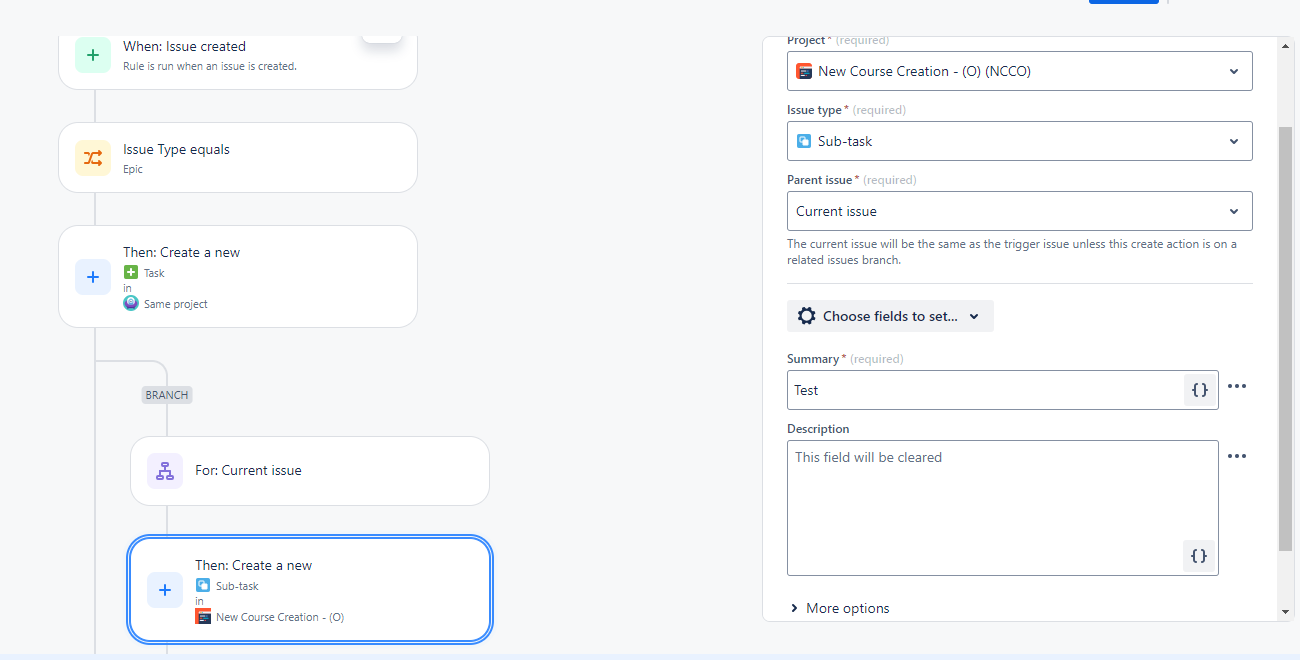
Task: Open the Project dropdown
Action: pos(1020,71)
